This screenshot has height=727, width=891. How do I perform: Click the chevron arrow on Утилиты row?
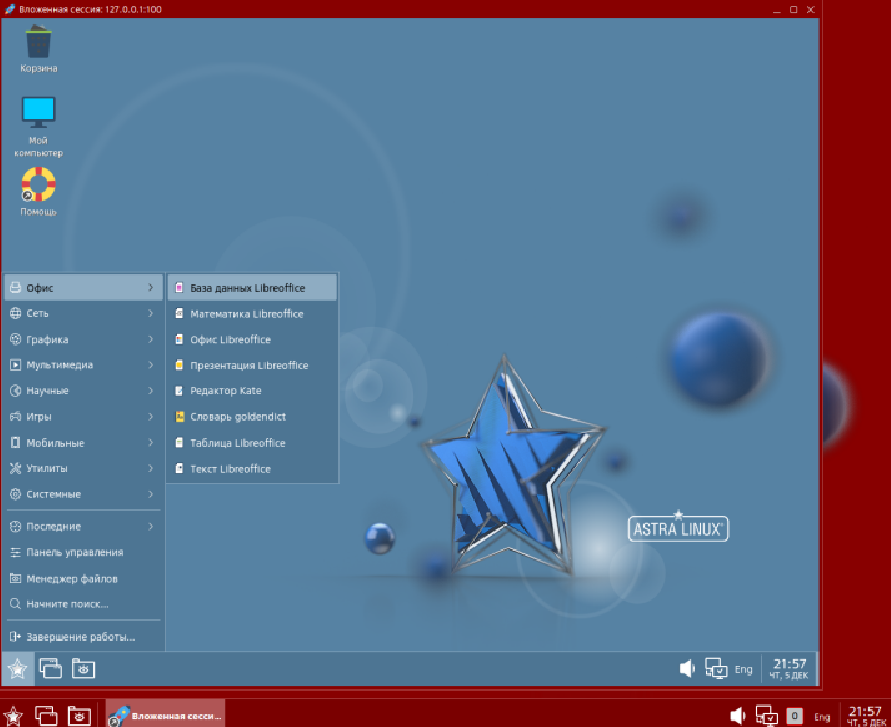151,468
